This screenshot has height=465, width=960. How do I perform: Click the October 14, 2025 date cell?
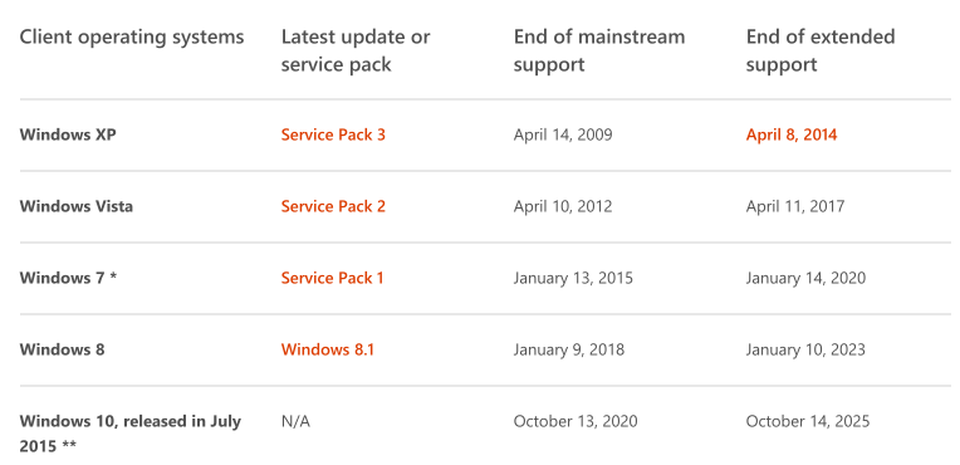(808, 421)
